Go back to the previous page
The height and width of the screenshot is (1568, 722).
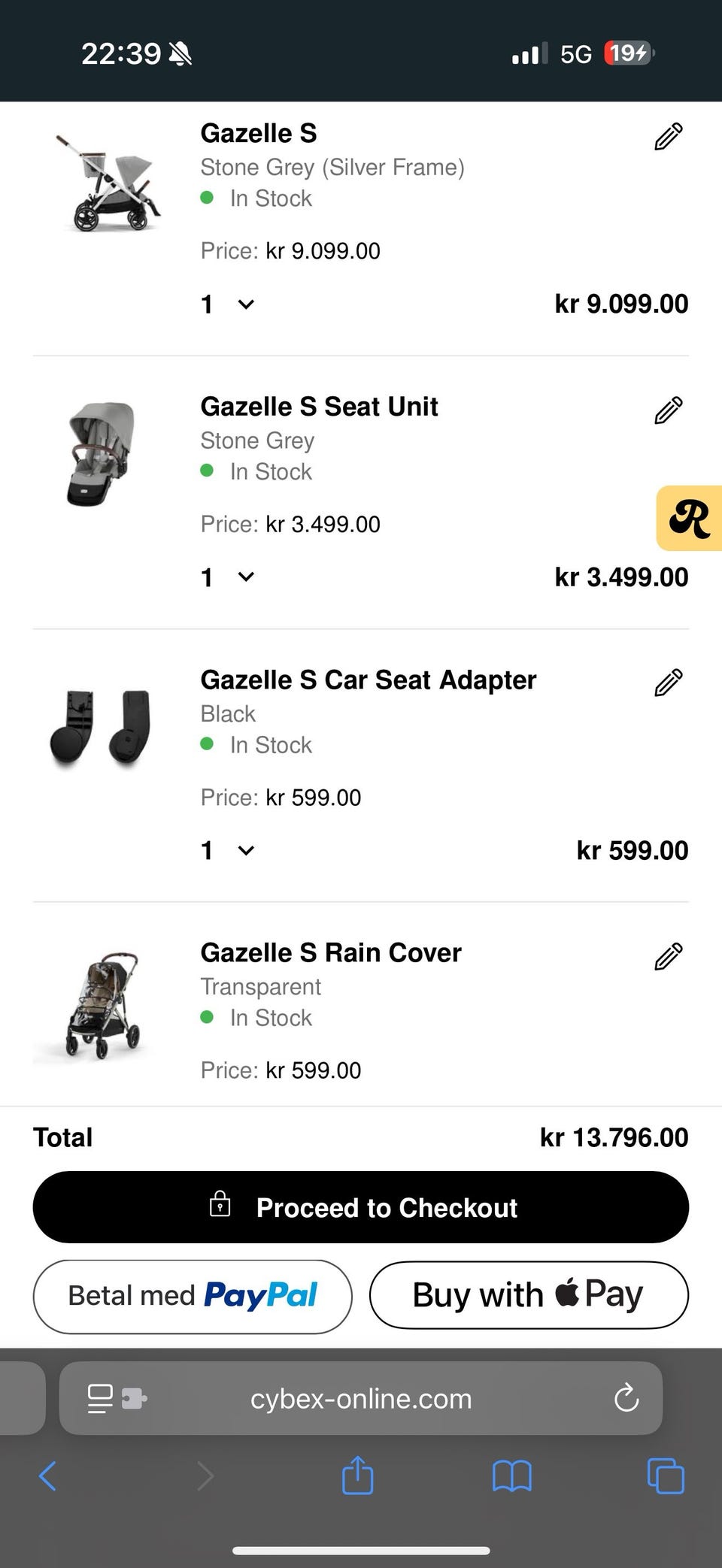tap(47, 1475)
